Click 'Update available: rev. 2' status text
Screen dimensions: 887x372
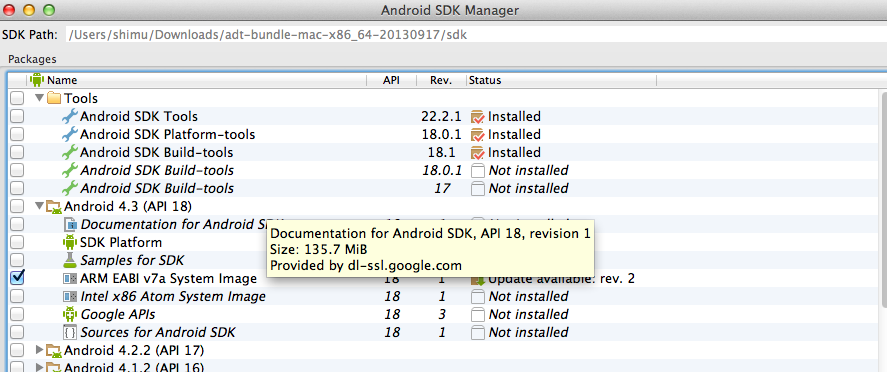561,279
